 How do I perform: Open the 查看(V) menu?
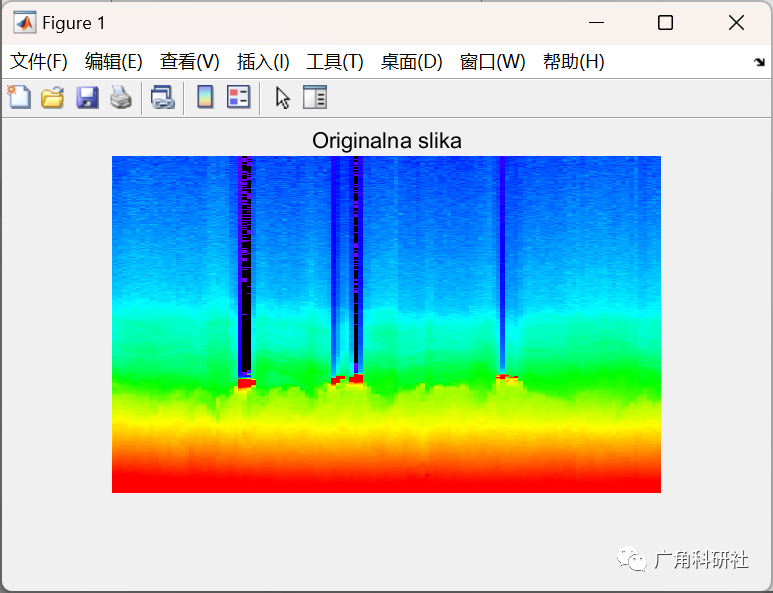pyautogui.click(x=190, y=62)
